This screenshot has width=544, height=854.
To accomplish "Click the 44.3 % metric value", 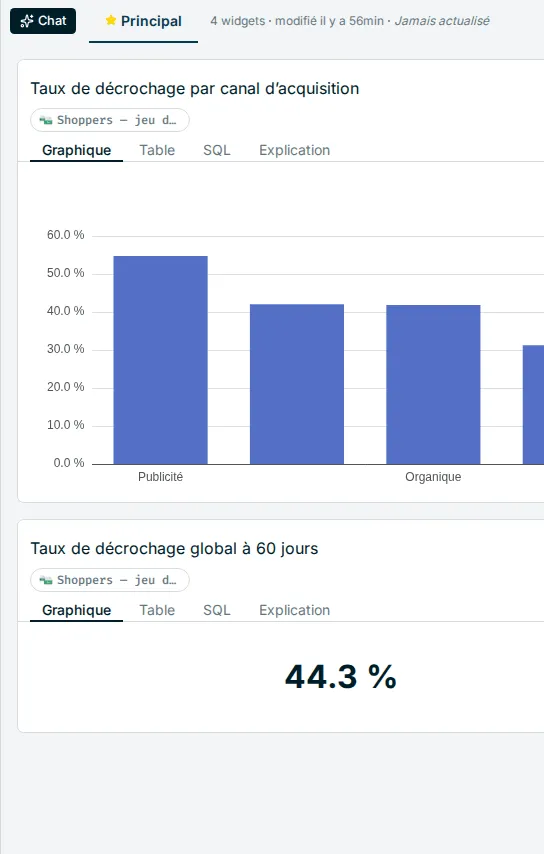I will click(341, 677).
